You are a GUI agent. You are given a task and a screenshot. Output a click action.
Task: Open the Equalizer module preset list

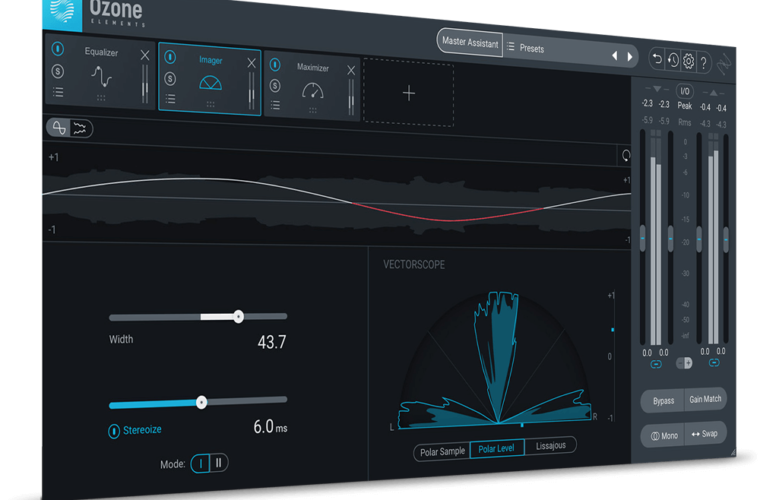point(58,92)
